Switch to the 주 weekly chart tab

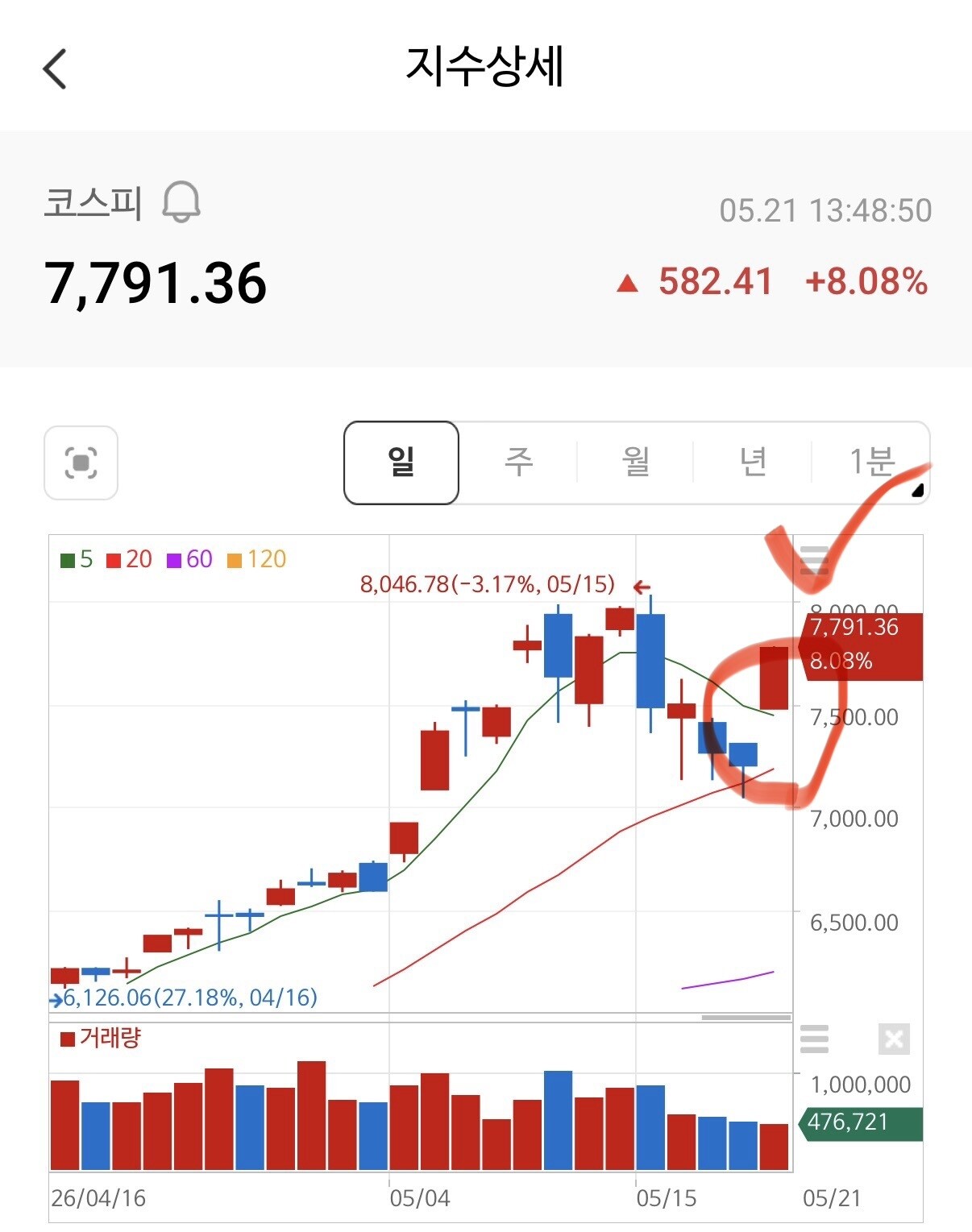[x=519, y=463]
